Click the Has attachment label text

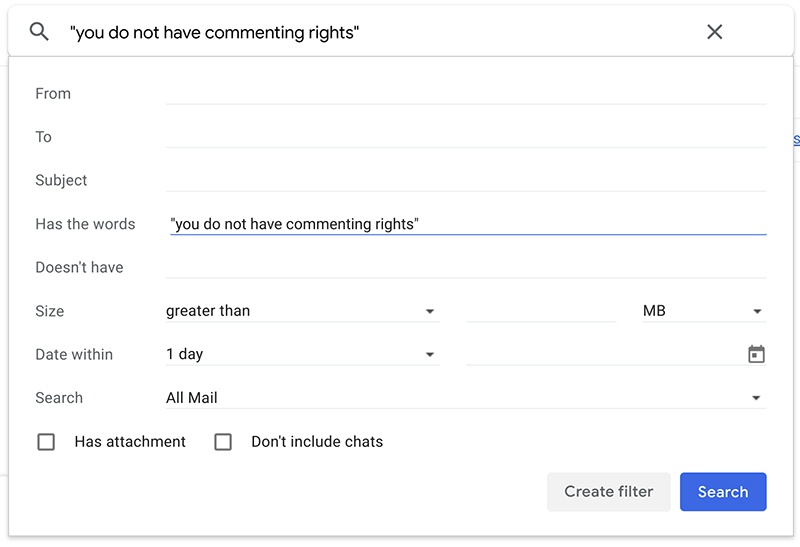coord(130,442)
